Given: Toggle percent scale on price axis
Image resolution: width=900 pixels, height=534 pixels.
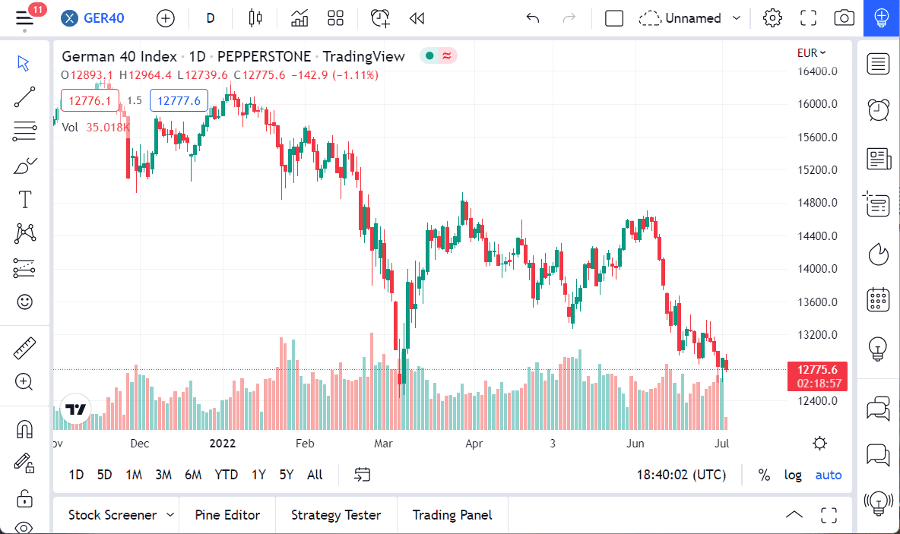Looking at the screenshot, I should tap(764, 475).
